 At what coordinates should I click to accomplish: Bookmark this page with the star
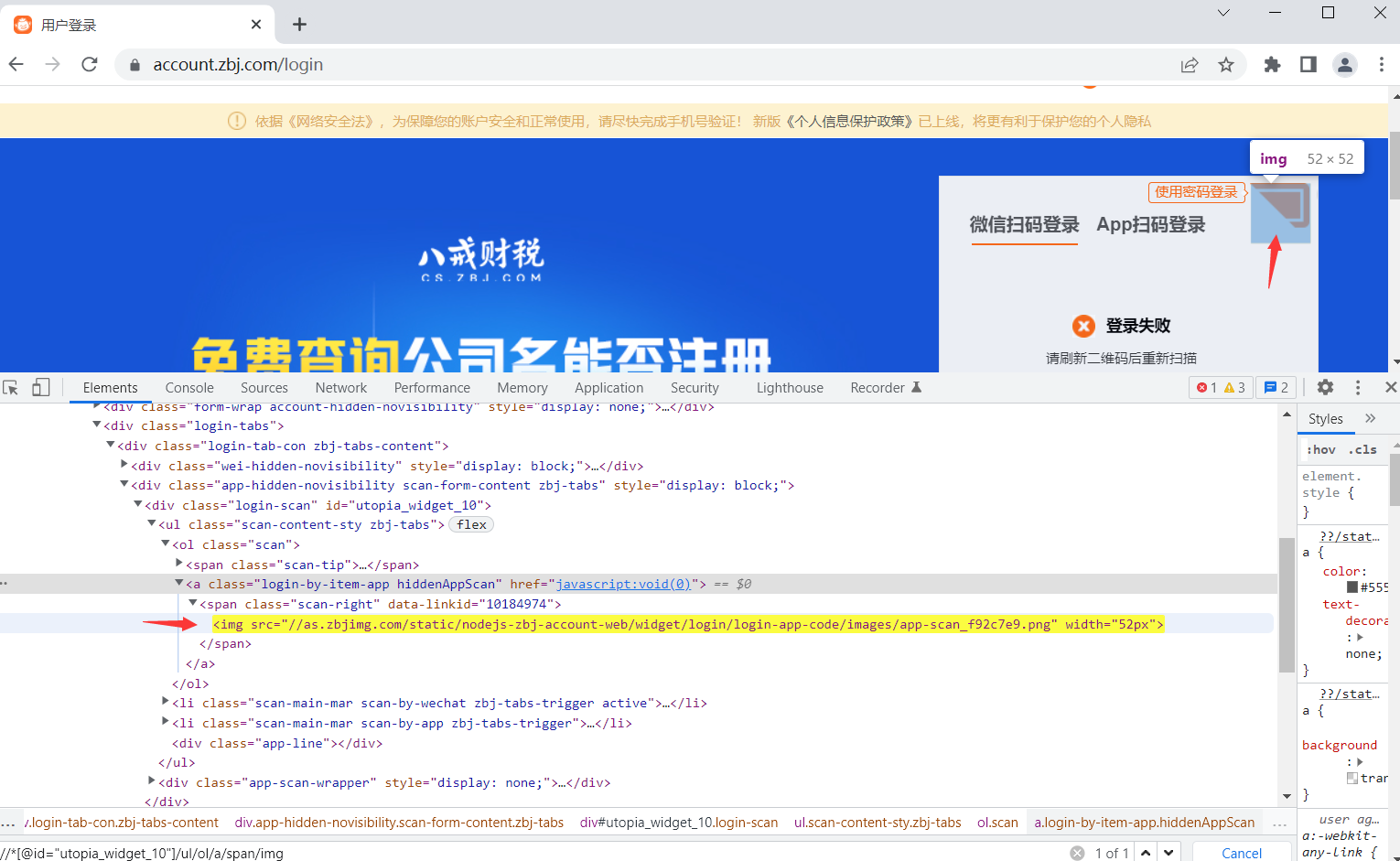(1226, 64)
